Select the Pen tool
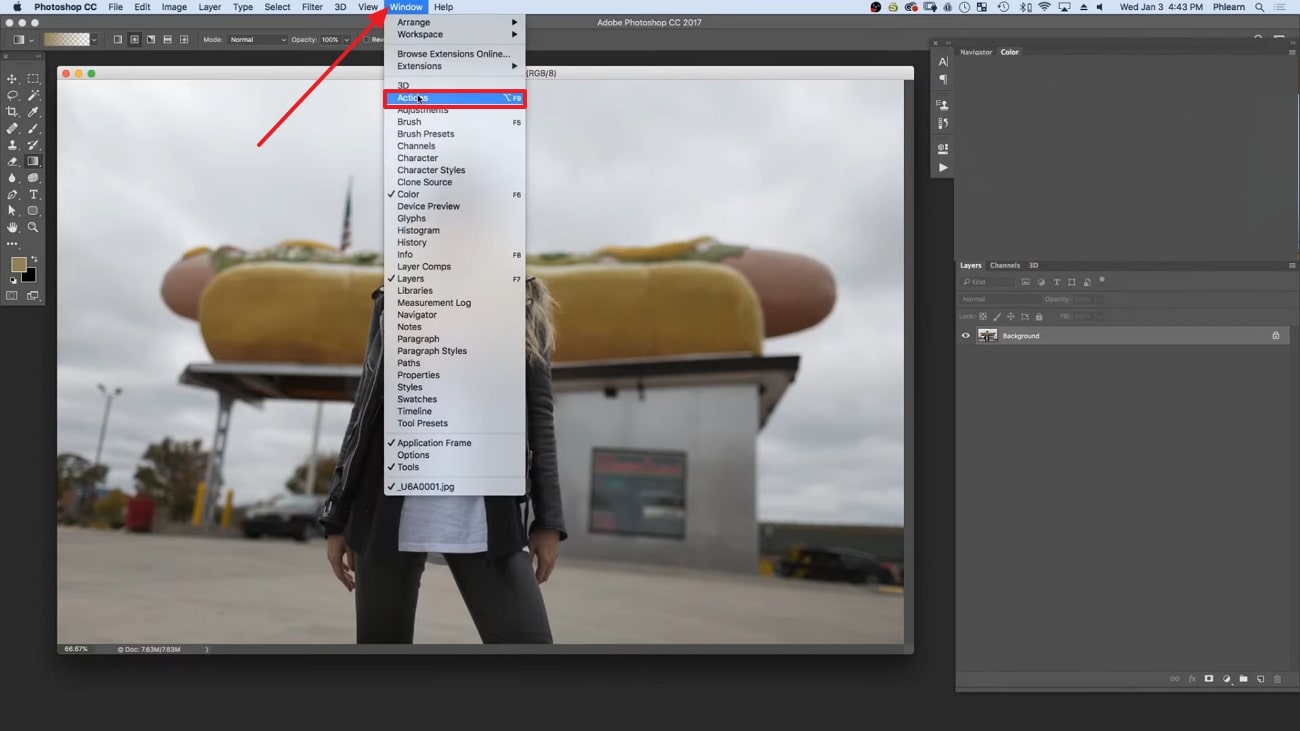The image size is (1300, 731). (12, 195)
